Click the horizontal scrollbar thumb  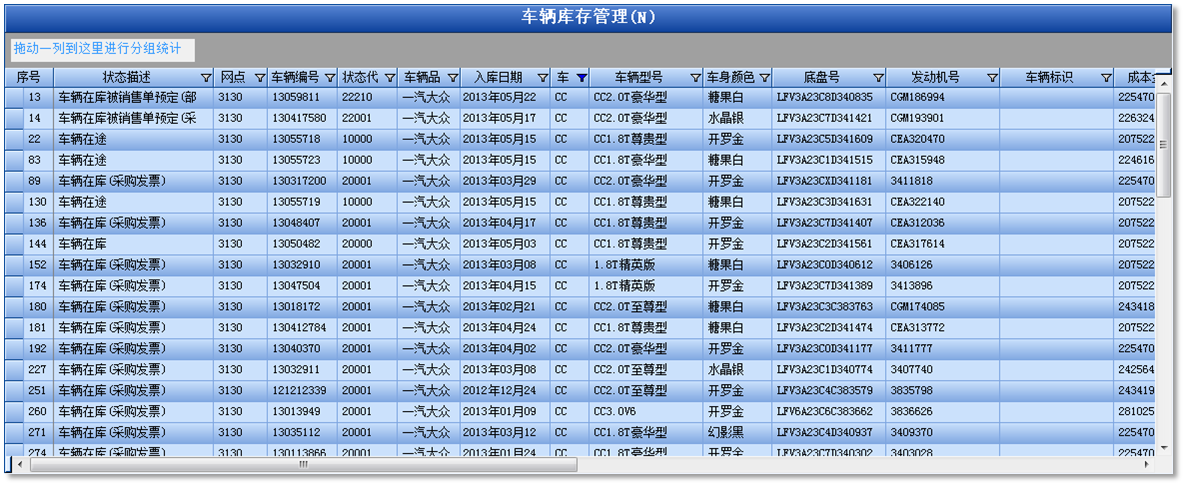point(300,465)
